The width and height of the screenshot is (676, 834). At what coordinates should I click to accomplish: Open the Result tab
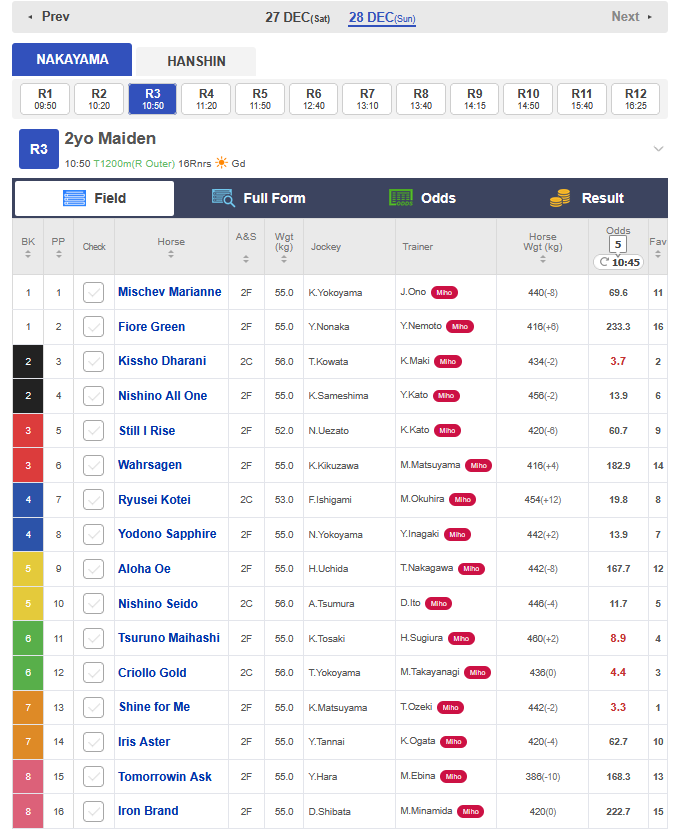[x=586, y=198]
